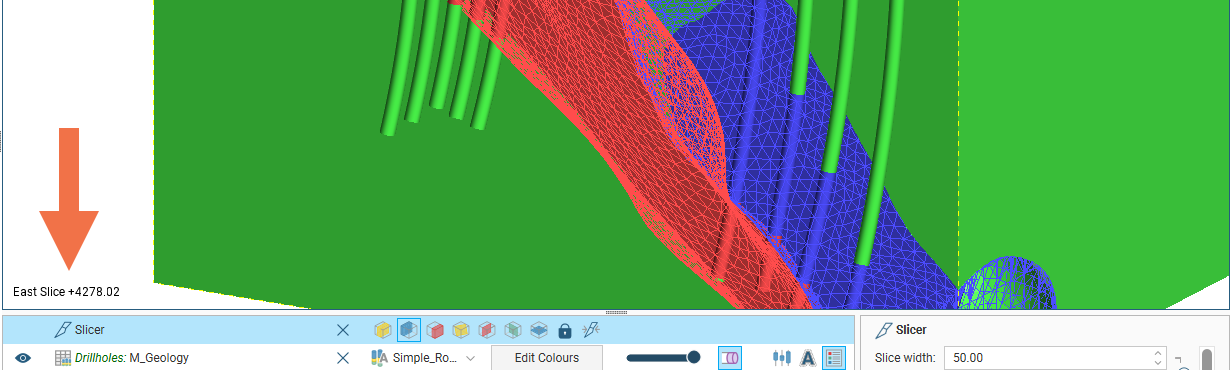This screenshot has width=1230, height=370.
Task: Click the horizontal slice plane icon
Action: tap(538, 330)
